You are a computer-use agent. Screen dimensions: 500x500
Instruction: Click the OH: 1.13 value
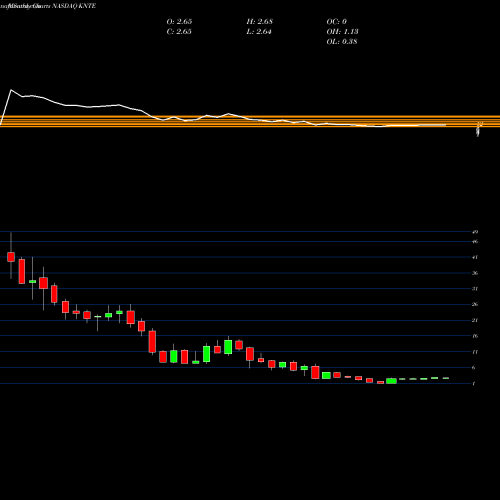[343, 31]
